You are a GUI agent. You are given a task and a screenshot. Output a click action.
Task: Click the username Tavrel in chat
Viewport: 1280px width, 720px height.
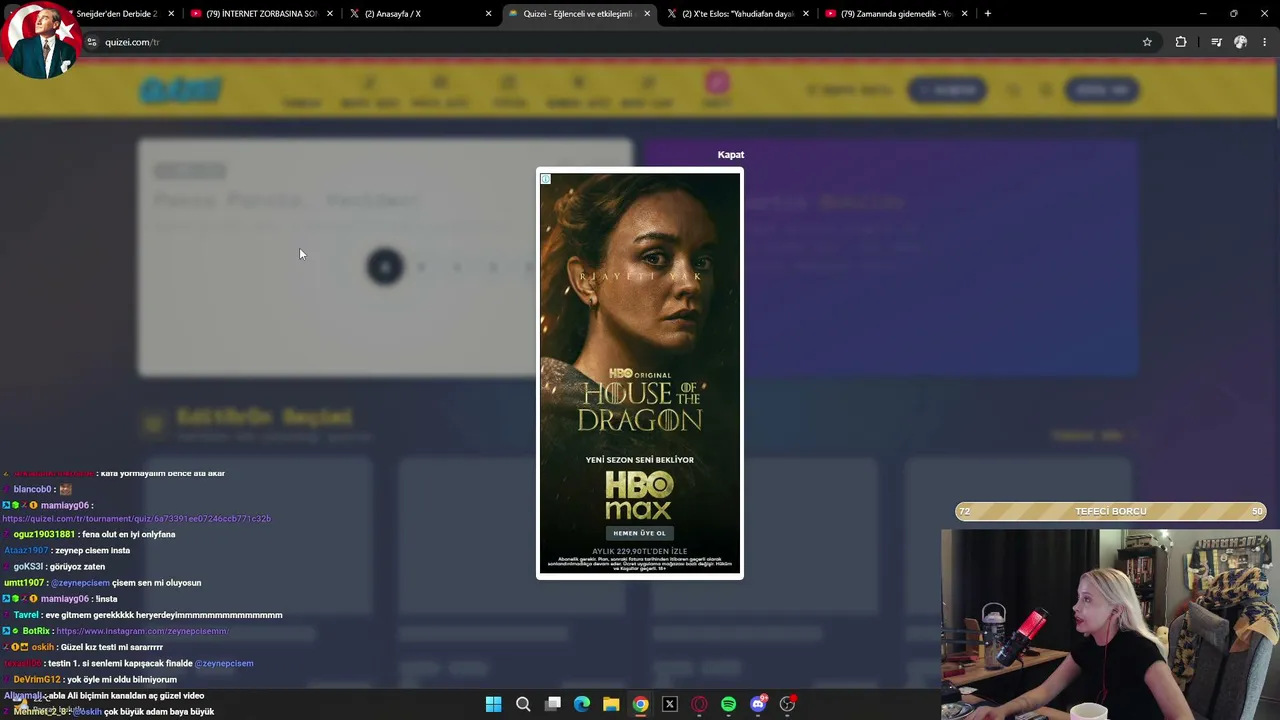[28, 615]
